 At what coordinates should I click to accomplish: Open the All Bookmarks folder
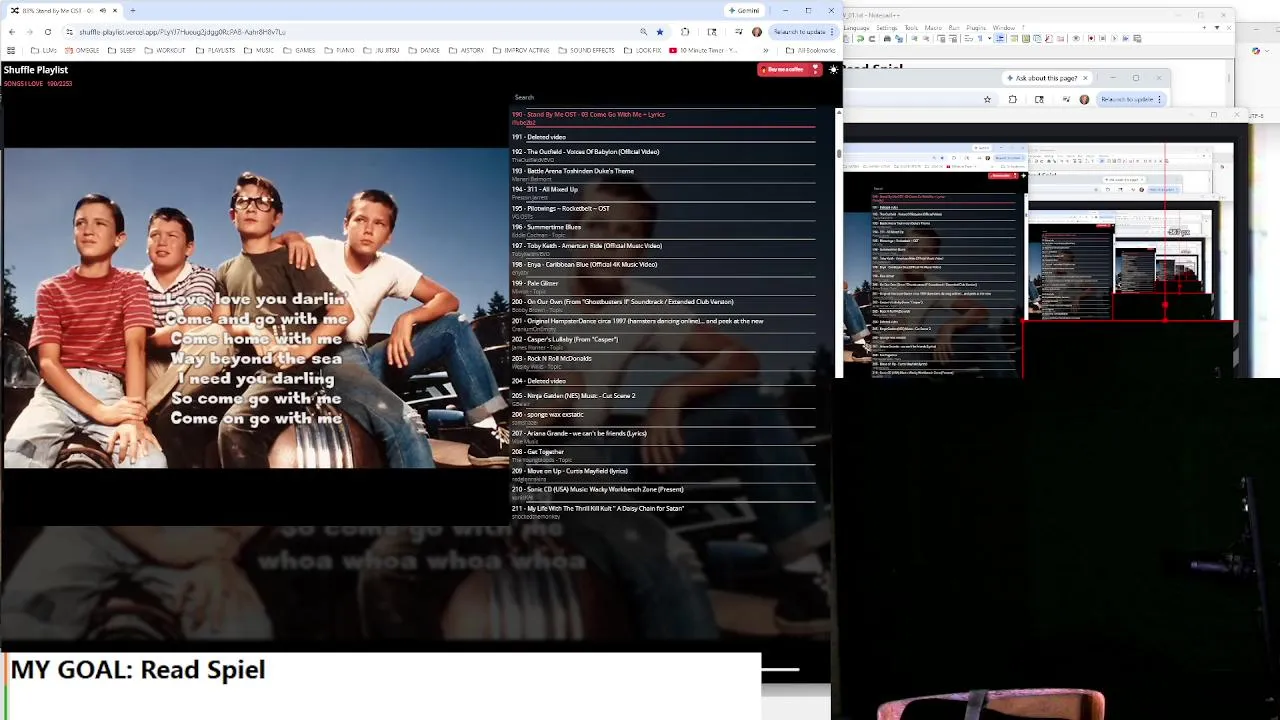(x=811, y=50)
